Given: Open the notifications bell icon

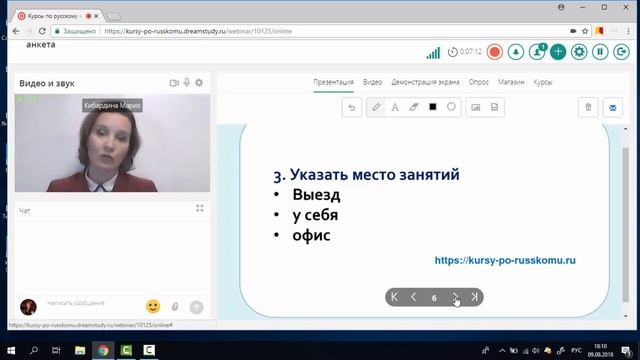Looking at the screenshot, I should [516, 52].
